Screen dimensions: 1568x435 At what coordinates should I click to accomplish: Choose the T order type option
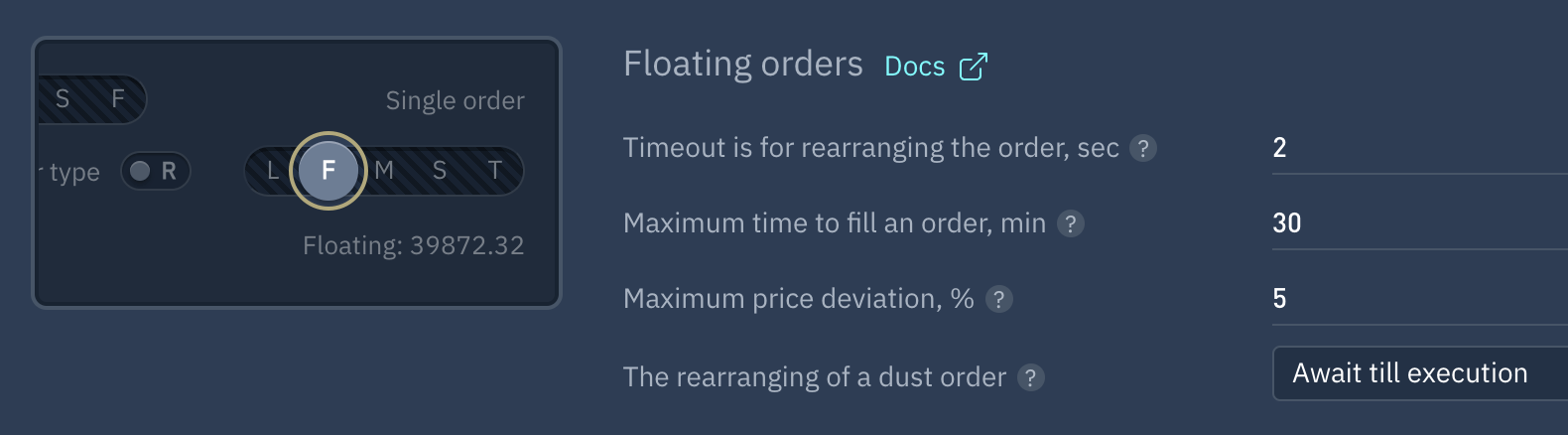coord(495,171)
